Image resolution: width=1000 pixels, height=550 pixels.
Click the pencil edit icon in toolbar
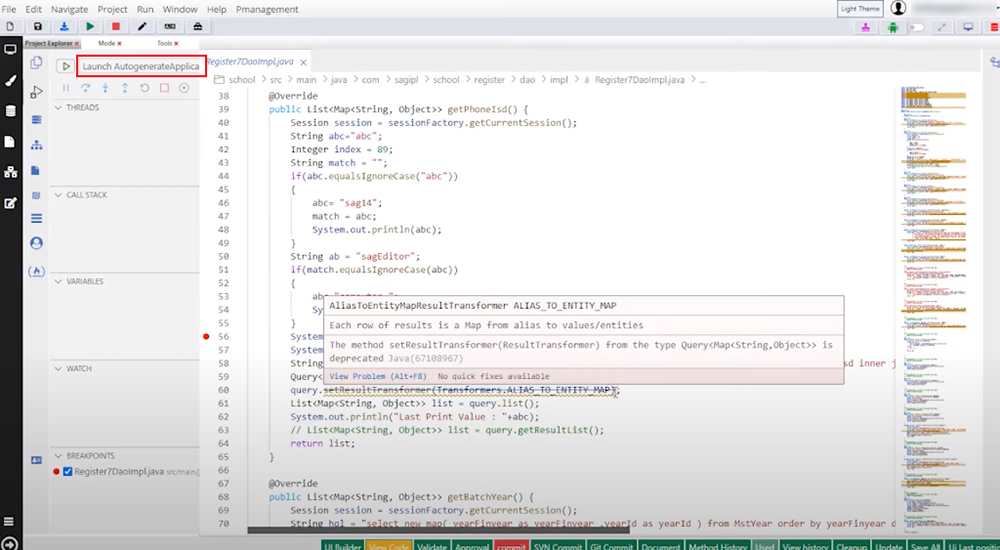pos(142,26)
